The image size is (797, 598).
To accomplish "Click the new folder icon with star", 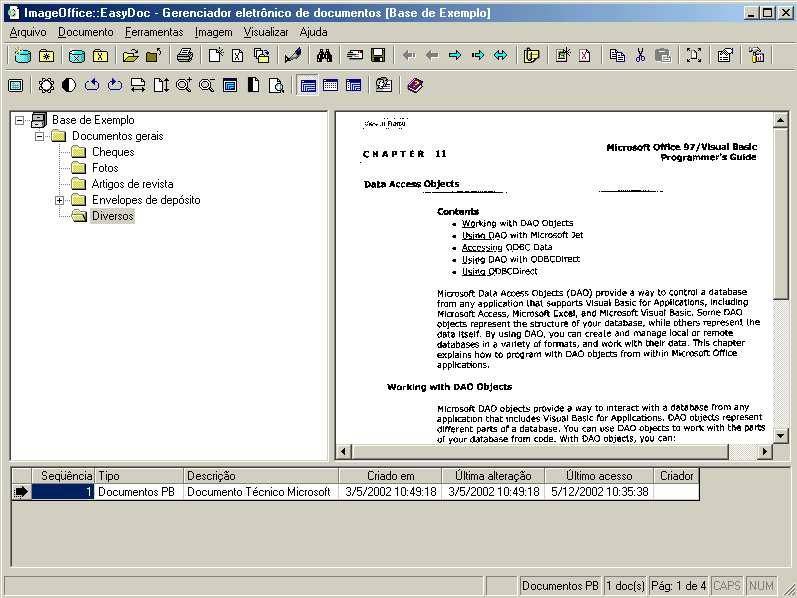I will pos(46,55).
